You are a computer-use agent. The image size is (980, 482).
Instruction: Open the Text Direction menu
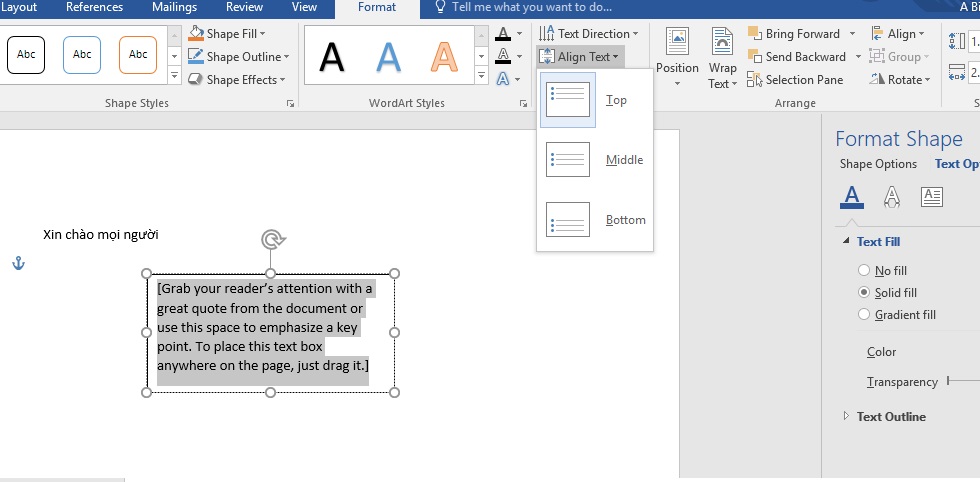click(x=589, y=34)
